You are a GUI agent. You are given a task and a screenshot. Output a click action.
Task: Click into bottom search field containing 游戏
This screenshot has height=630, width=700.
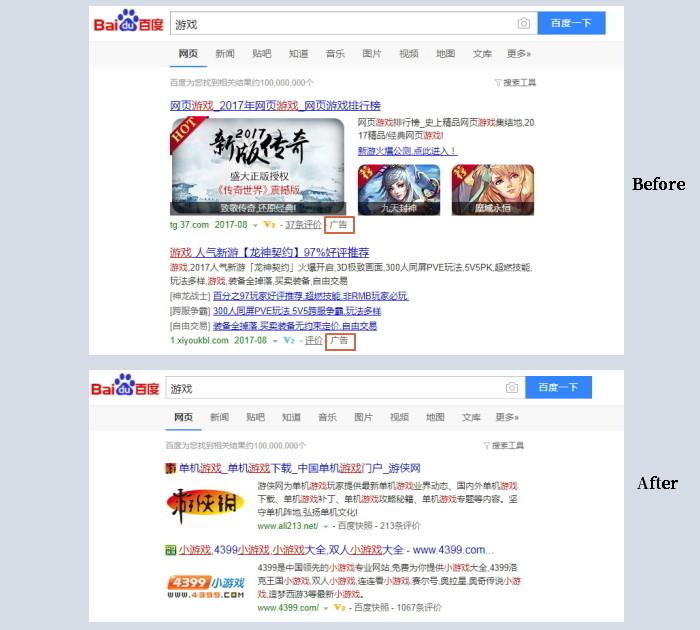tap(335, 388)
